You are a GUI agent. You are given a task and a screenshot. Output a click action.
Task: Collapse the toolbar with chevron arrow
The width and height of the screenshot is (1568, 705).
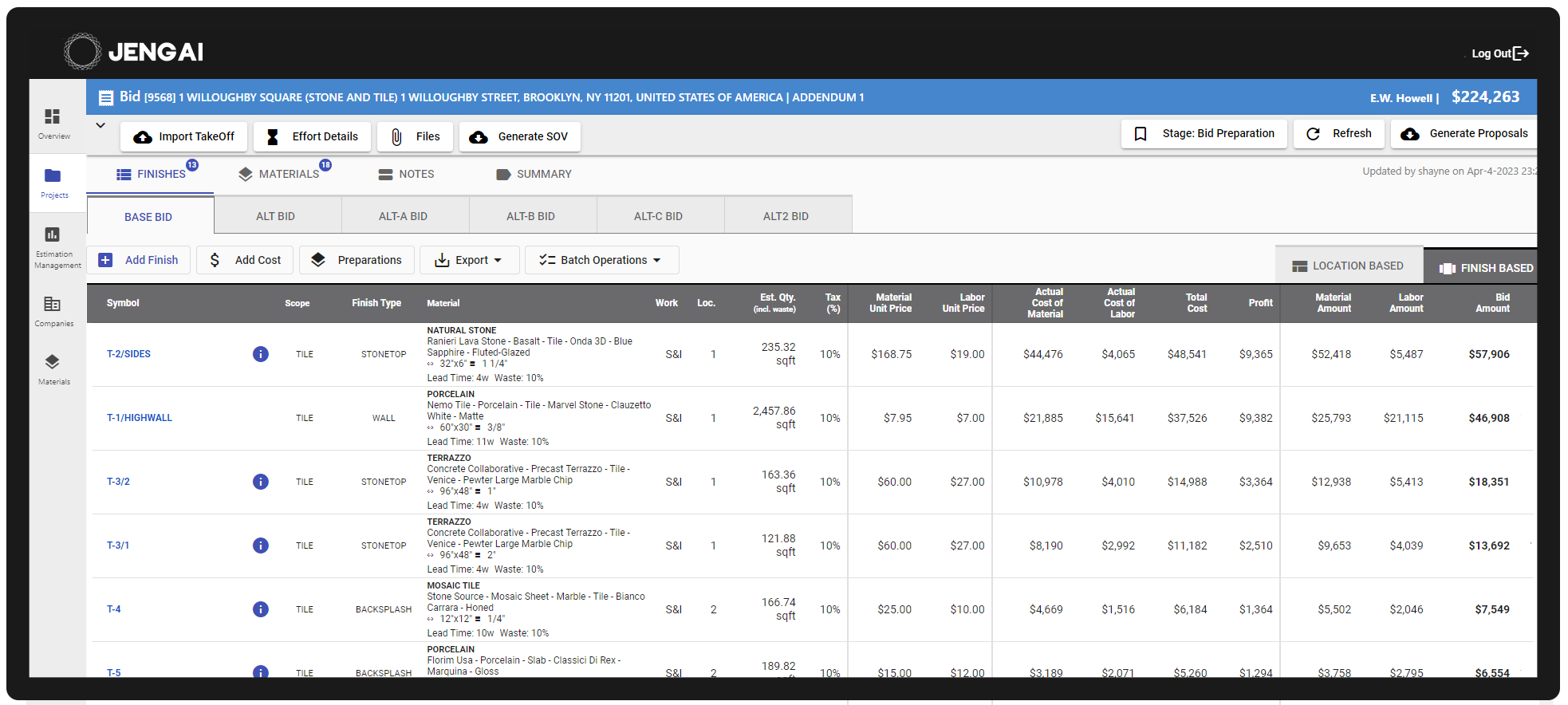click(100, 125)
